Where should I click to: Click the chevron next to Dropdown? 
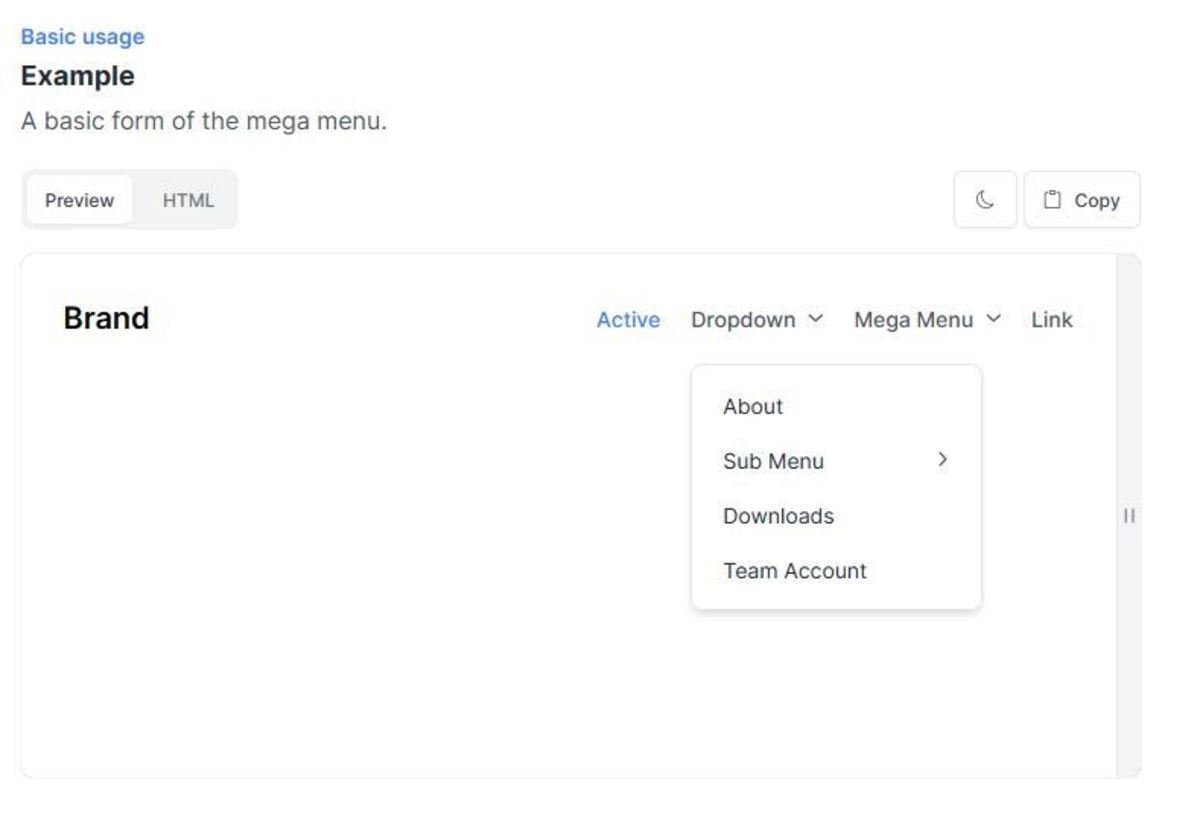814,320
